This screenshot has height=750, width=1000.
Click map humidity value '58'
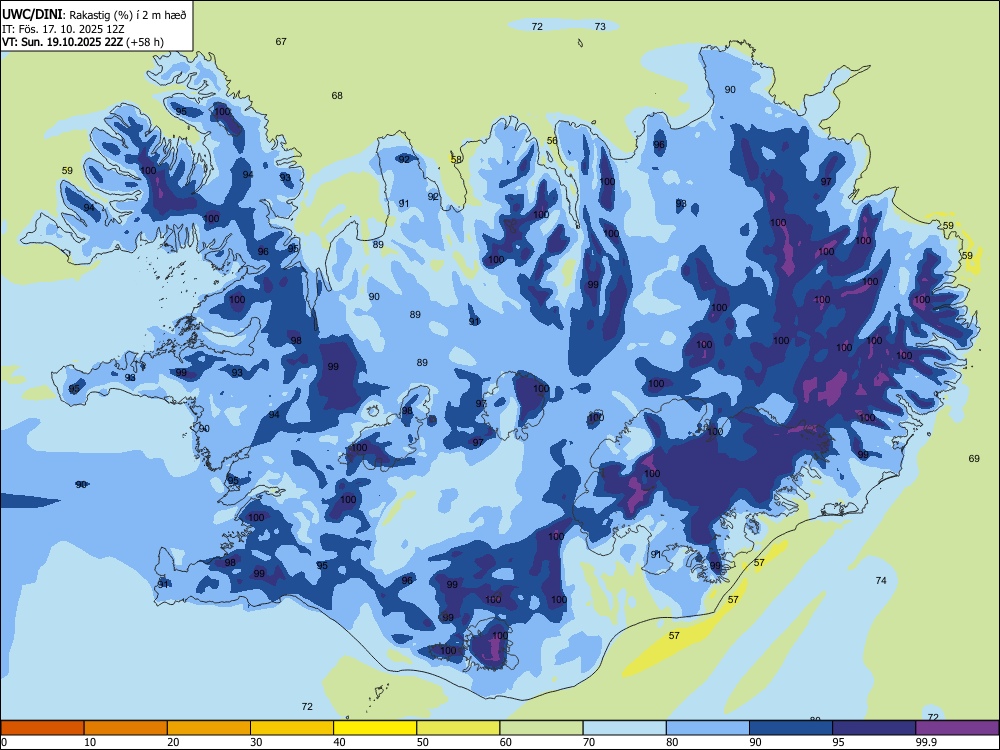(x=457, y=159)
